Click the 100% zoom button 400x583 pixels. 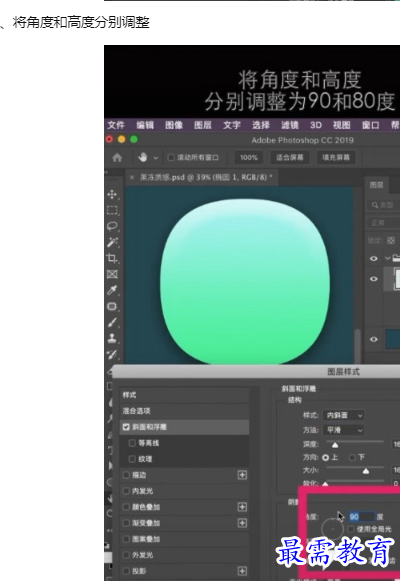[x=249, y=158]
